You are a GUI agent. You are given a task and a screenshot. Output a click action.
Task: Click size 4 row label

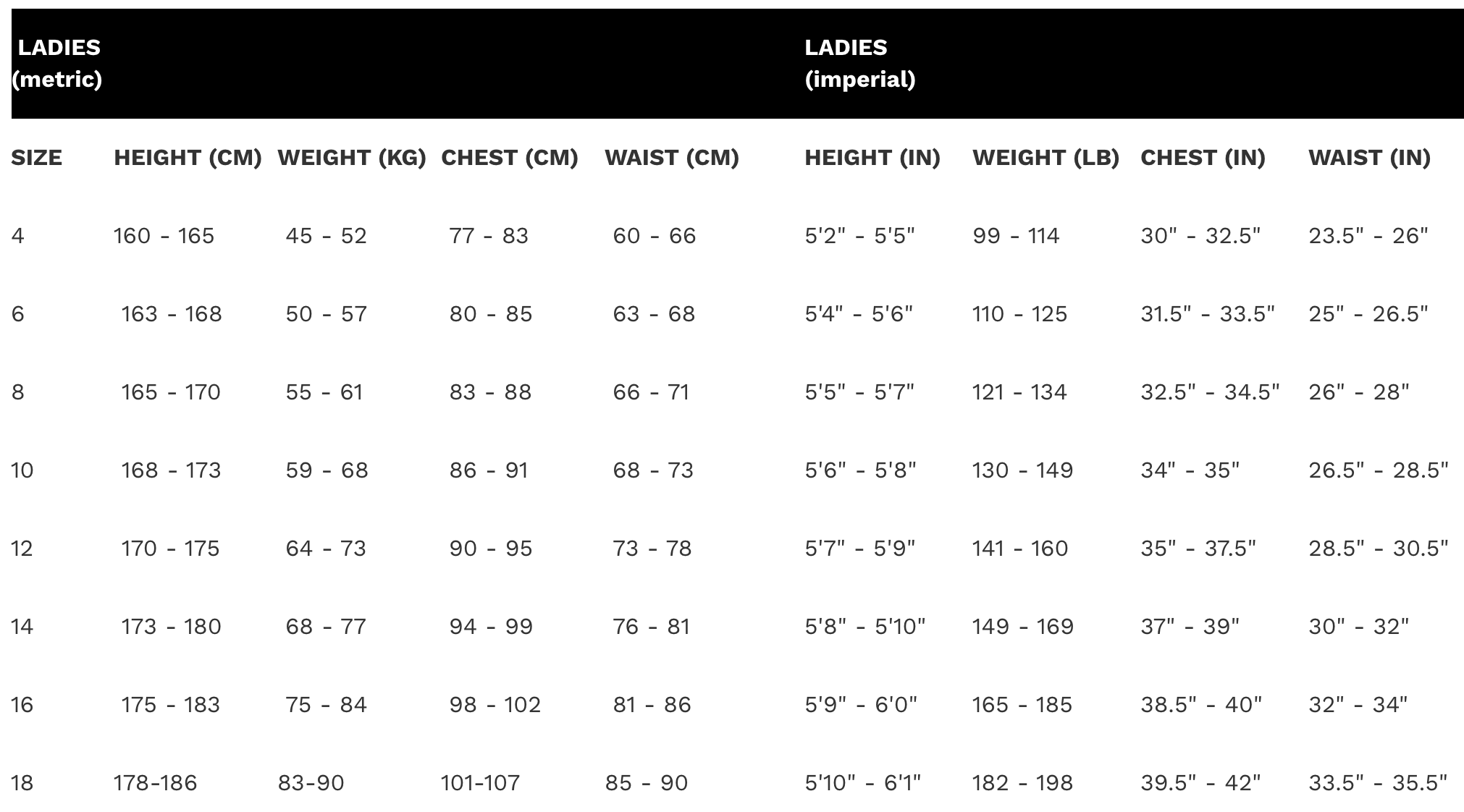click(18, 236)
